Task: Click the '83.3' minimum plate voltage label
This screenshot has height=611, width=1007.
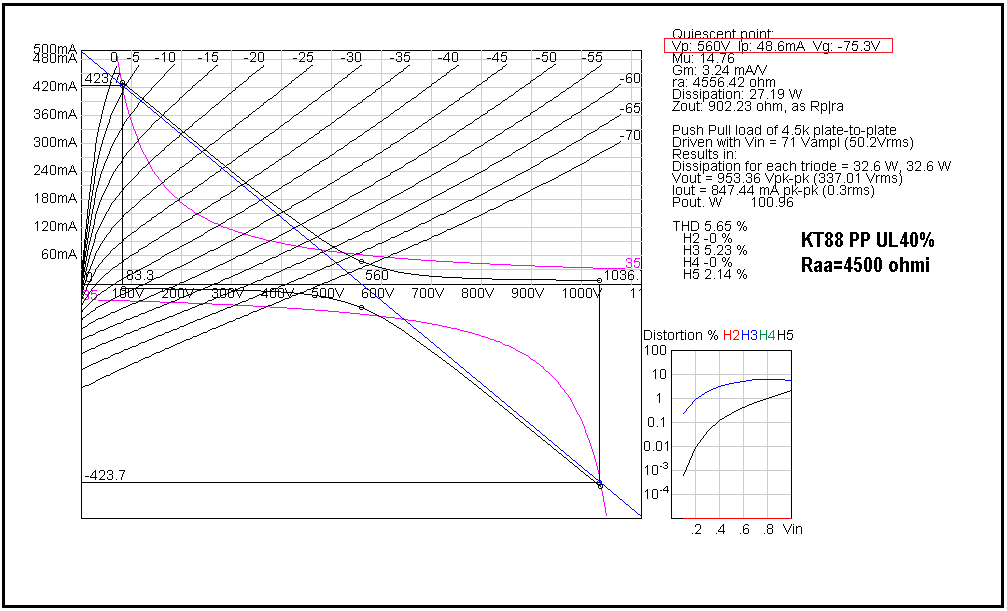Action: pyautogui.click(x=139, y=276)
